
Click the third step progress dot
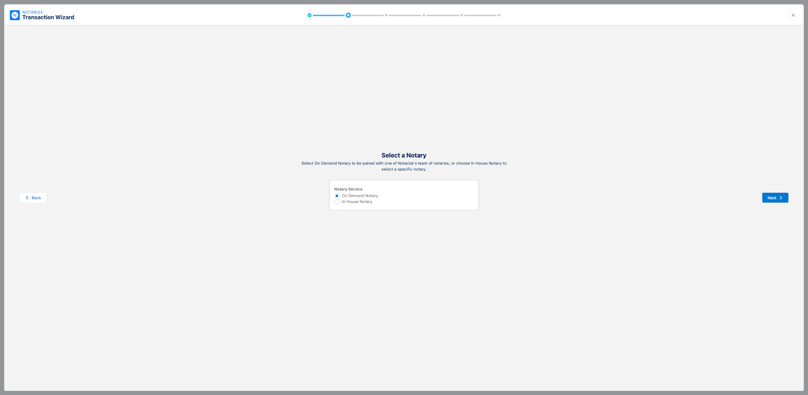point(386,15)
